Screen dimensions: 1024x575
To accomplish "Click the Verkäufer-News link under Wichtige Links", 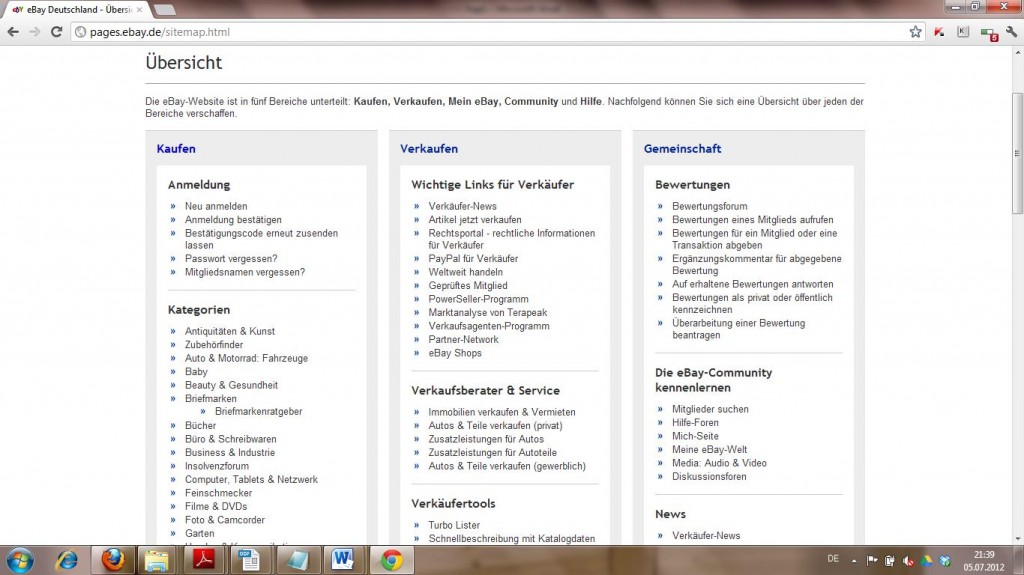I will [462, 206].
